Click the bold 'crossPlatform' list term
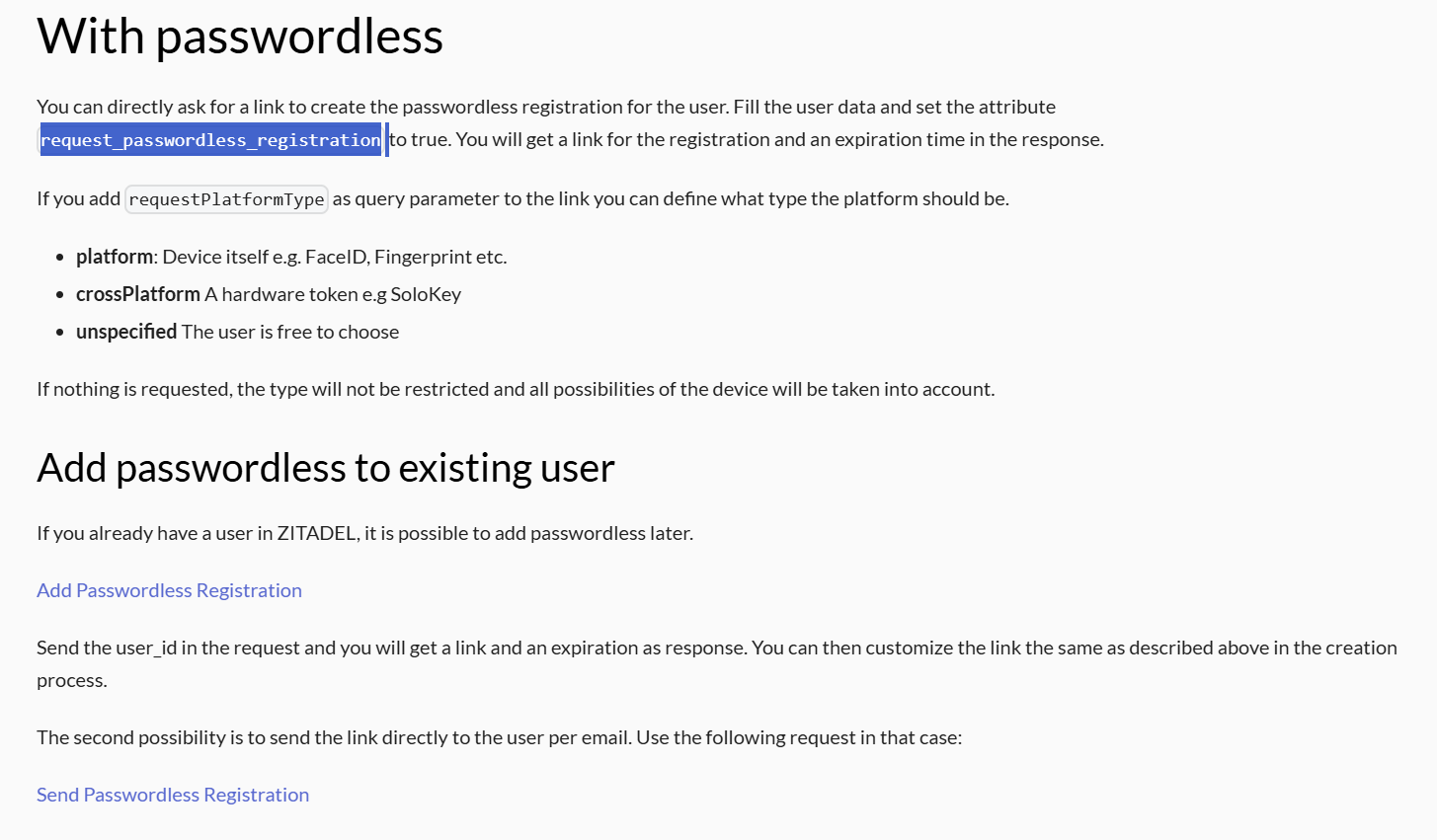Viewport: 1437px width, 840px height. click(x=138, y=294)
